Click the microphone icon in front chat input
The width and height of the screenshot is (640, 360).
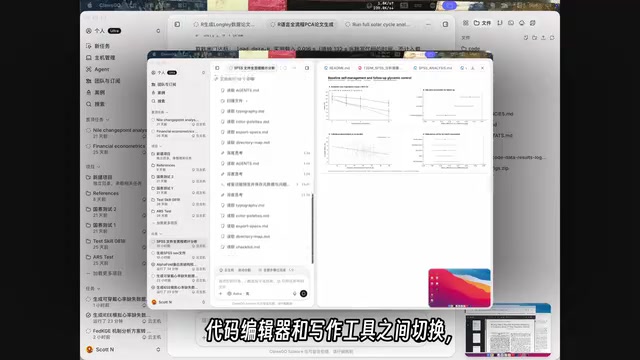point(294,293)
